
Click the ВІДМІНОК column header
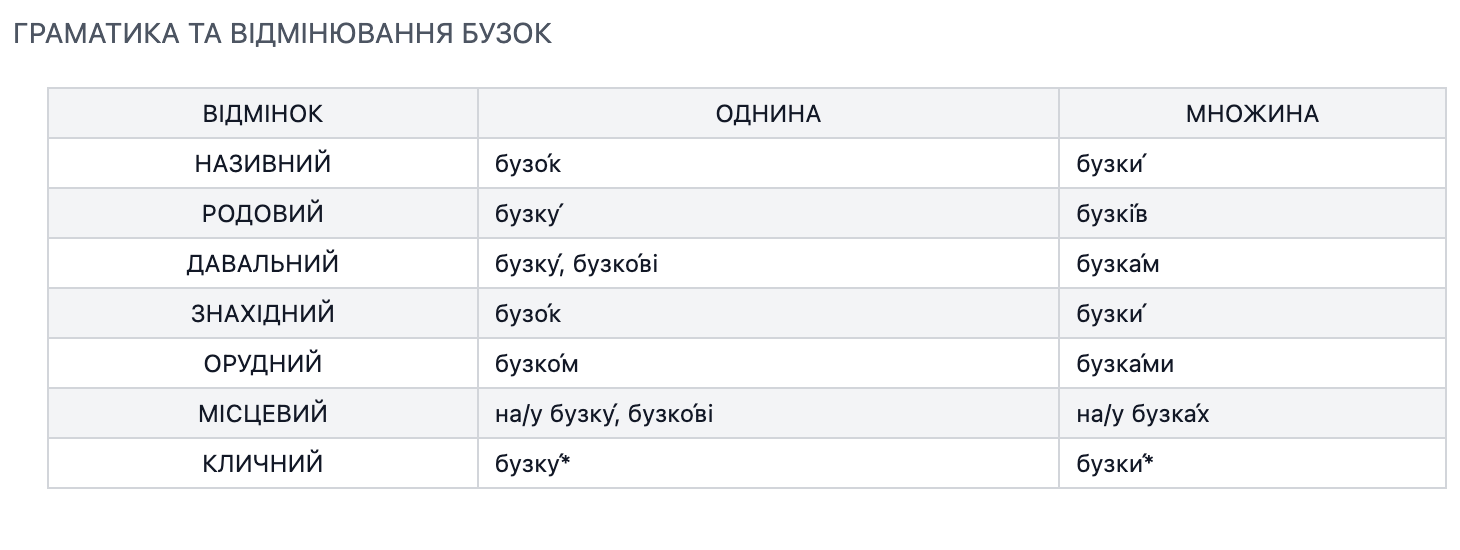[x=262, y=114]
